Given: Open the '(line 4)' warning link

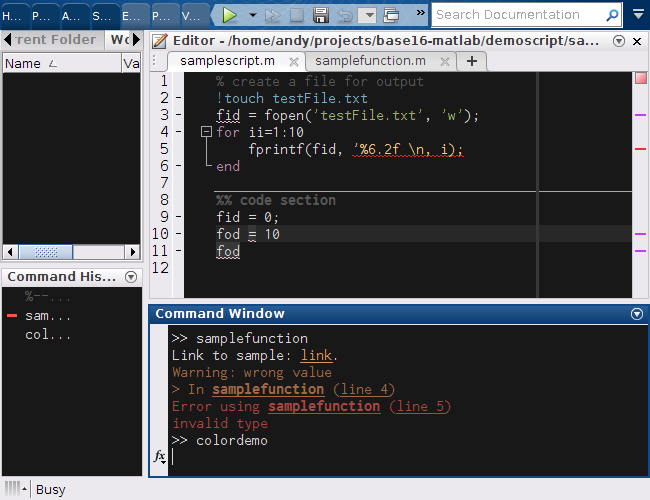Looking at the screenshot, I should pyautogui.click(x=364, y=389).
